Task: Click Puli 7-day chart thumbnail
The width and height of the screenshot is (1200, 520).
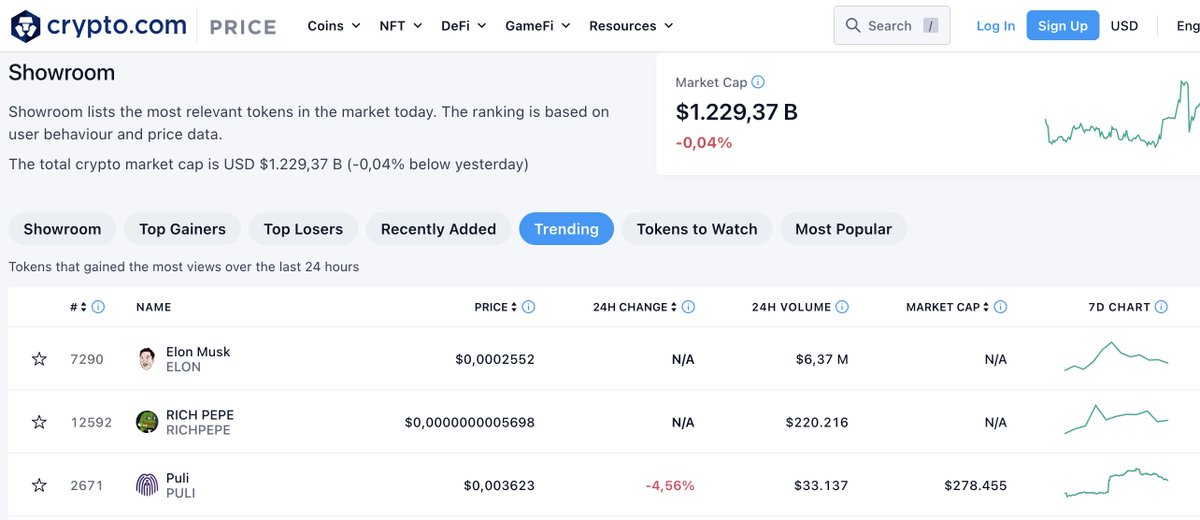Action: point(1116,482)
